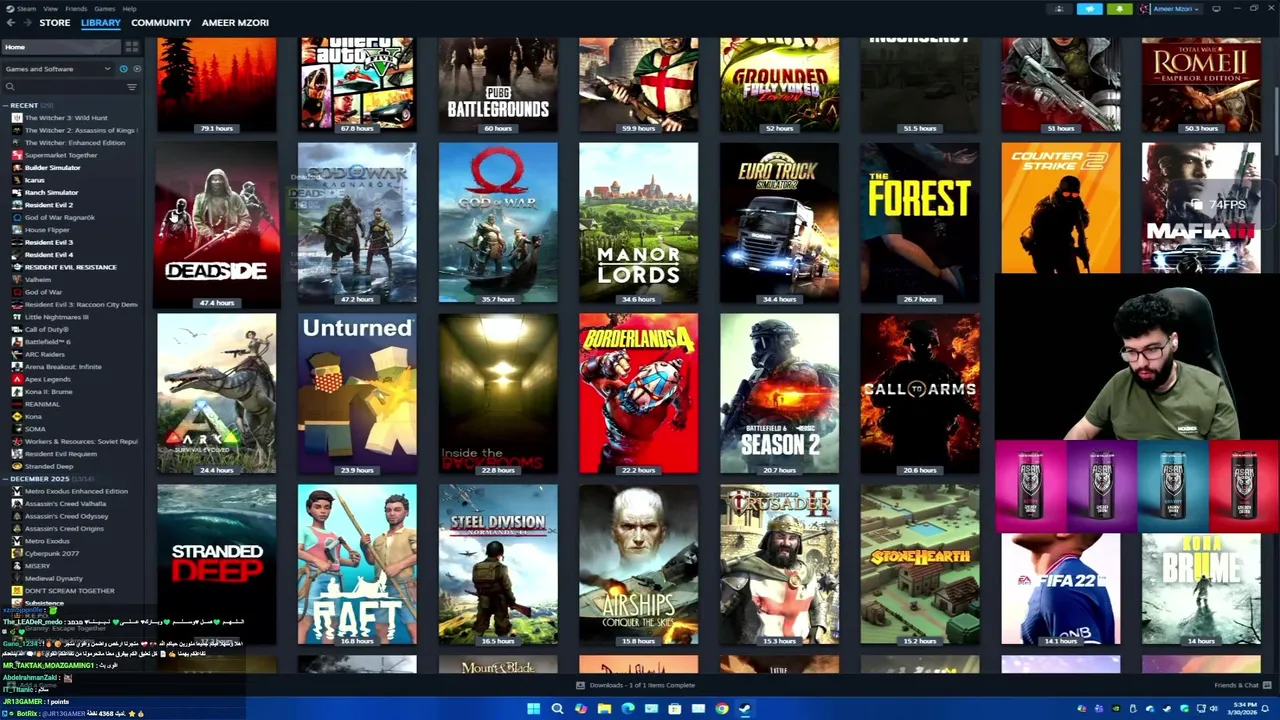Screen dimensions: 1280x720
Task: Open the Windows Start menu
Action: click(x=534, y=709)
